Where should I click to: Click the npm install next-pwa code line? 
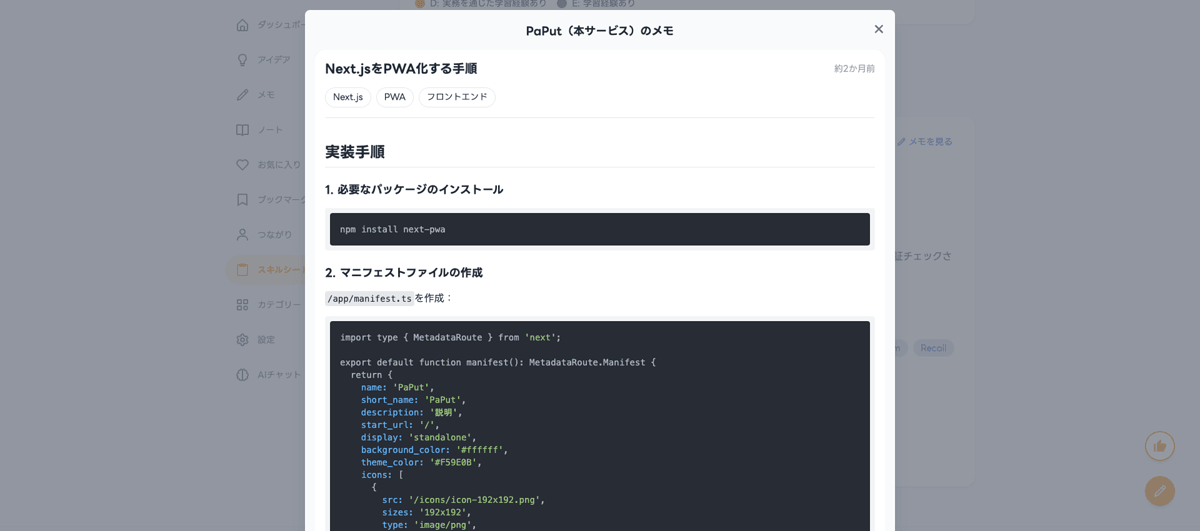coord(393,229)
